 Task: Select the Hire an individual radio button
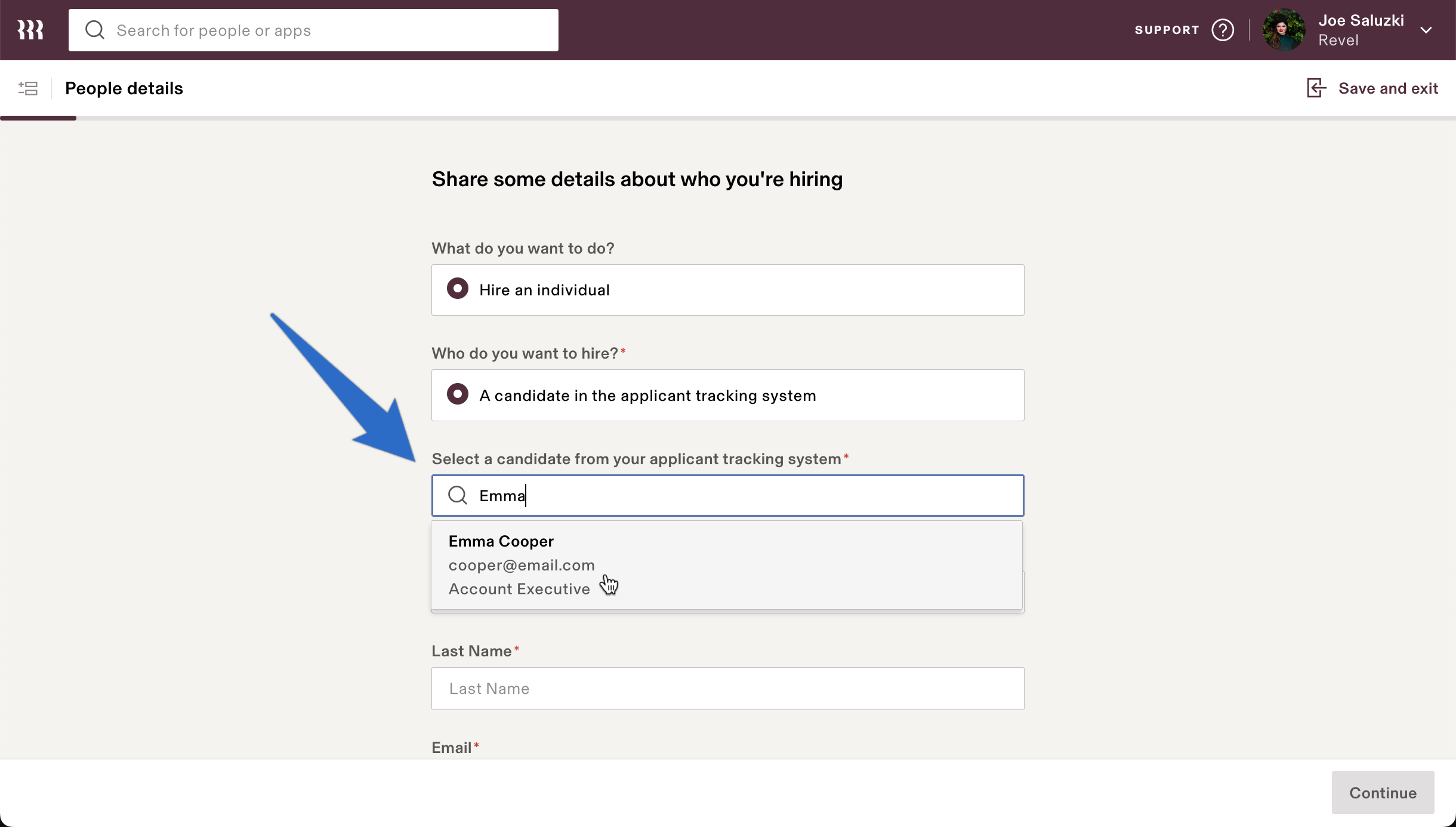click(x=457, y=289)
